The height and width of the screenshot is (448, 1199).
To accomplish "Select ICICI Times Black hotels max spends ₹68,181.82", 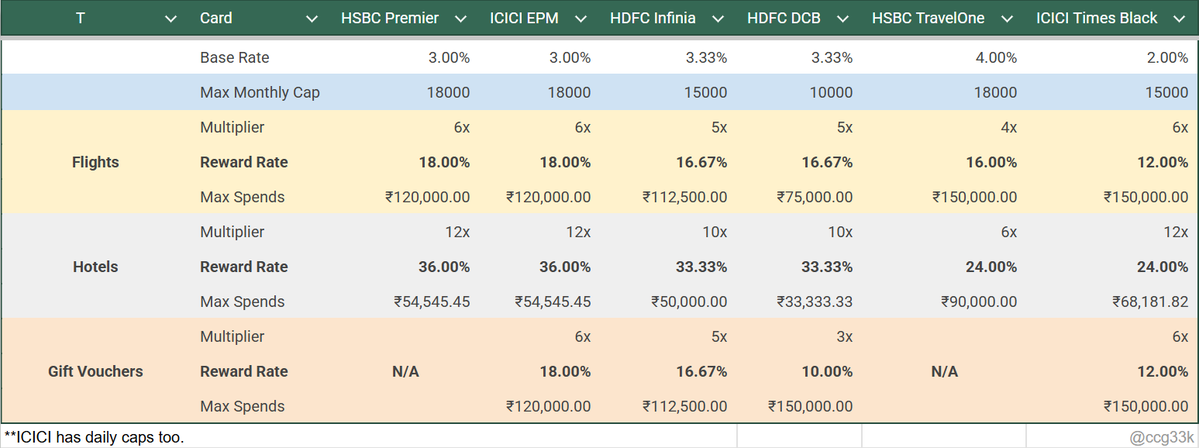I will (1151, 301).
